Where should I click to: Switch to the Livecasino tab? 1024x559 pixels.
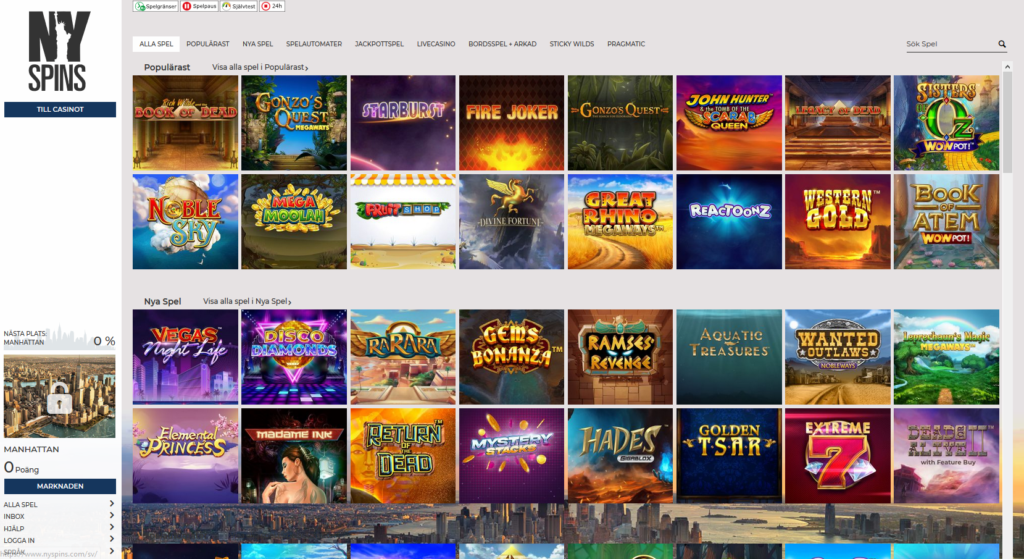click(436, 44)
